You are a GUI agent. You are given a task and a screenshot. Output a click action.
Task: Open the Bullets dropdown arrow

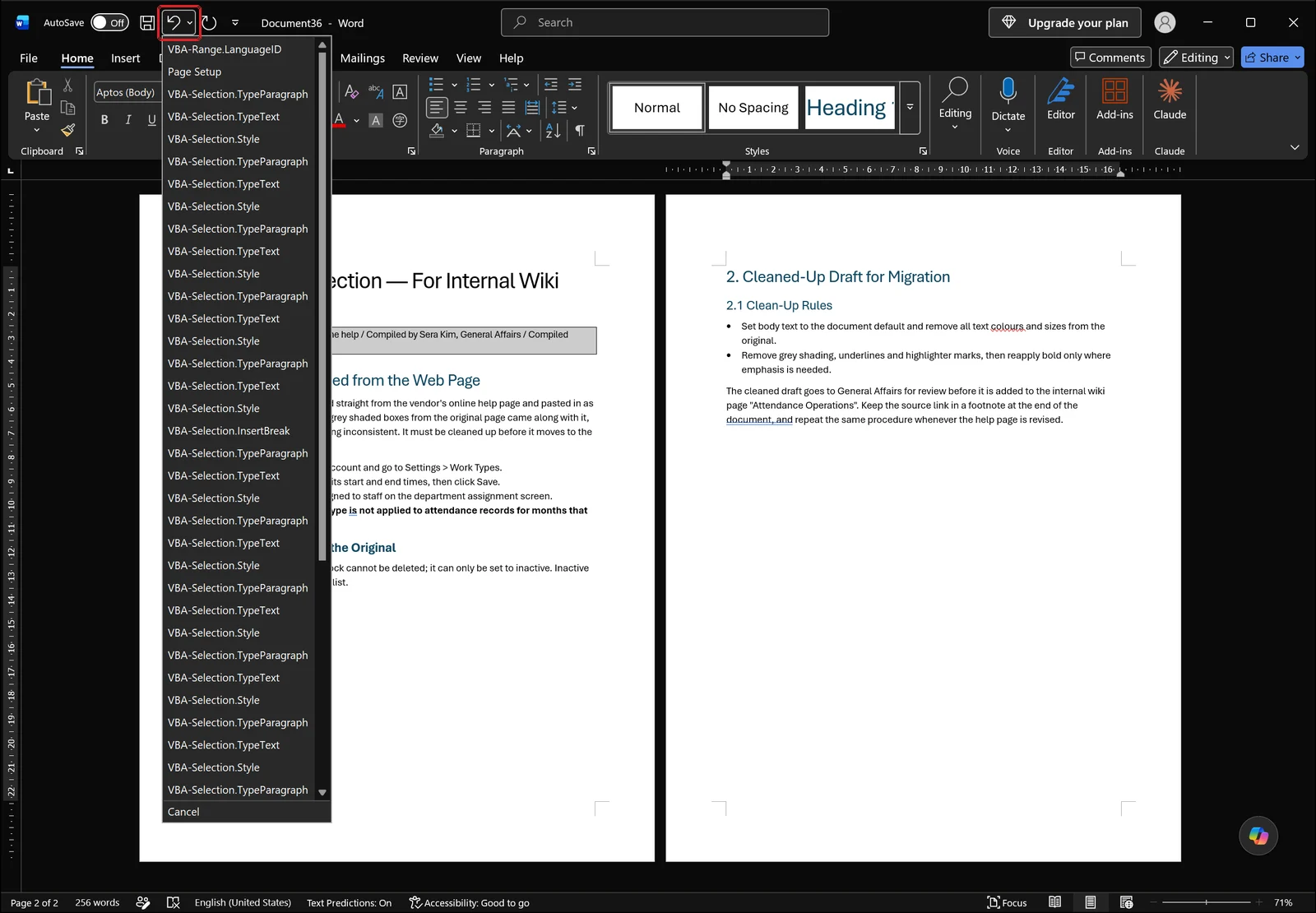[x=454, y=84]
